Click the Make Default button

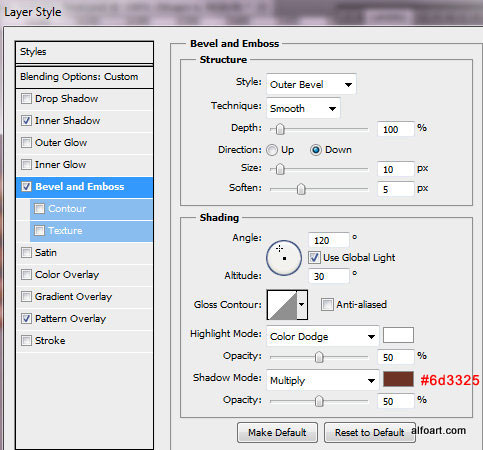[277, 432]
